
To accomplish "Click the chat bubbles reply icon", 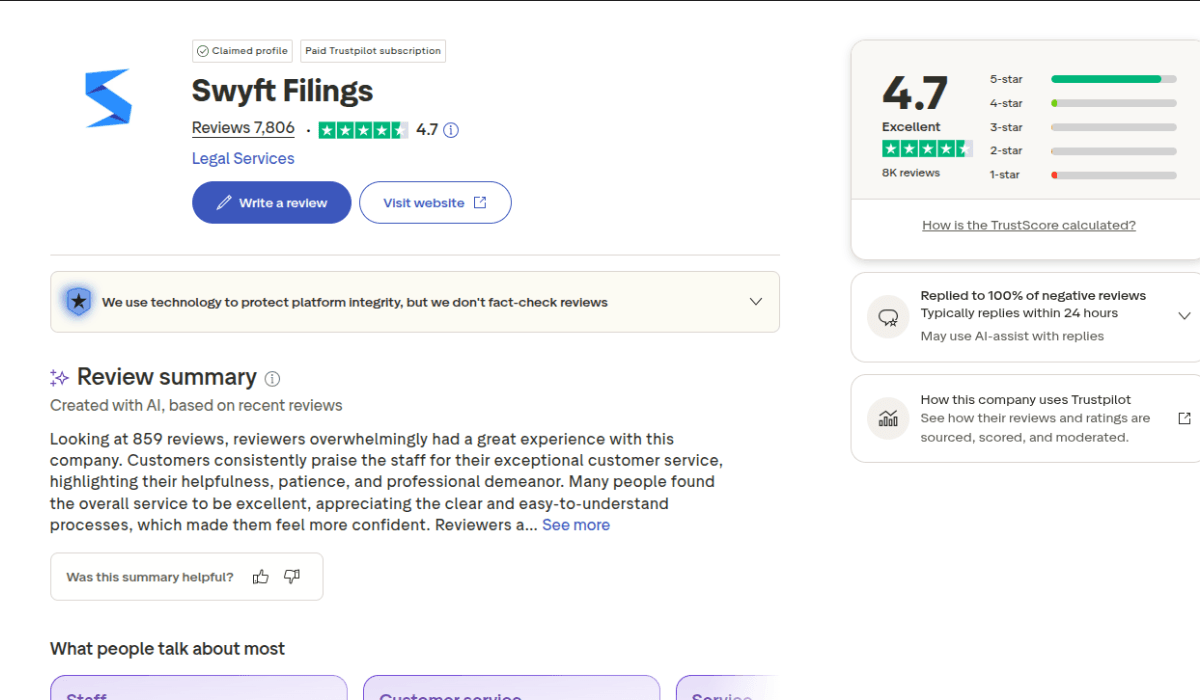I will pos(888,316).
